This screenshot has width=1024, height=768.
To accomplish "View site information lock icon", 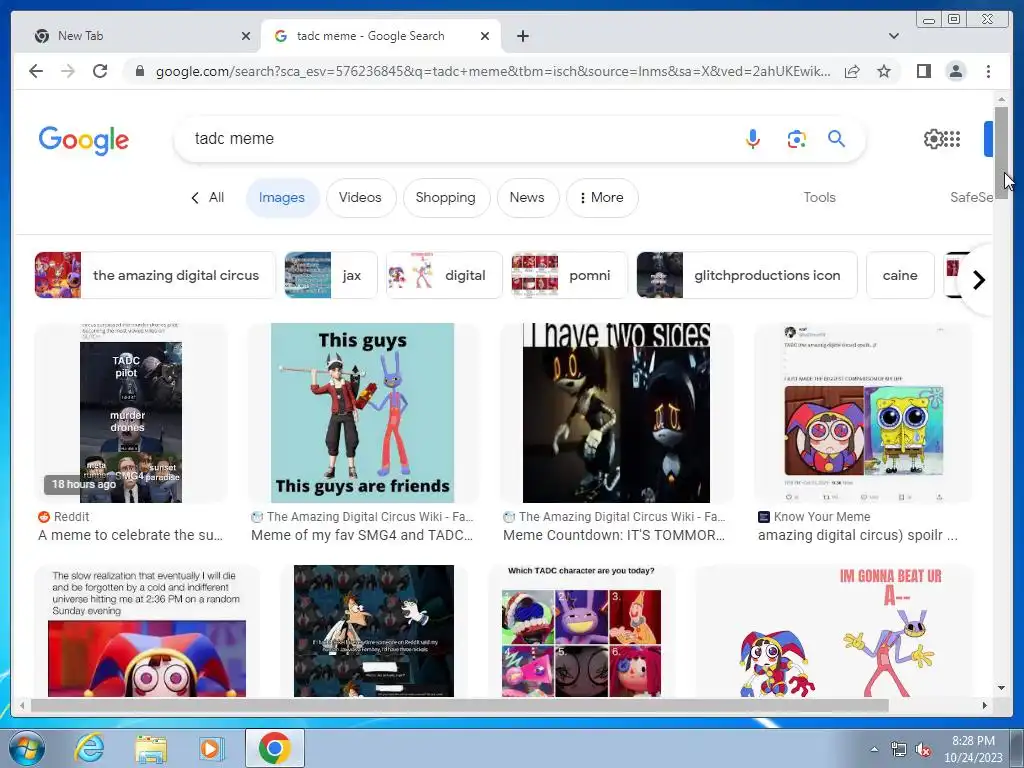I will [x=139, y=71].
